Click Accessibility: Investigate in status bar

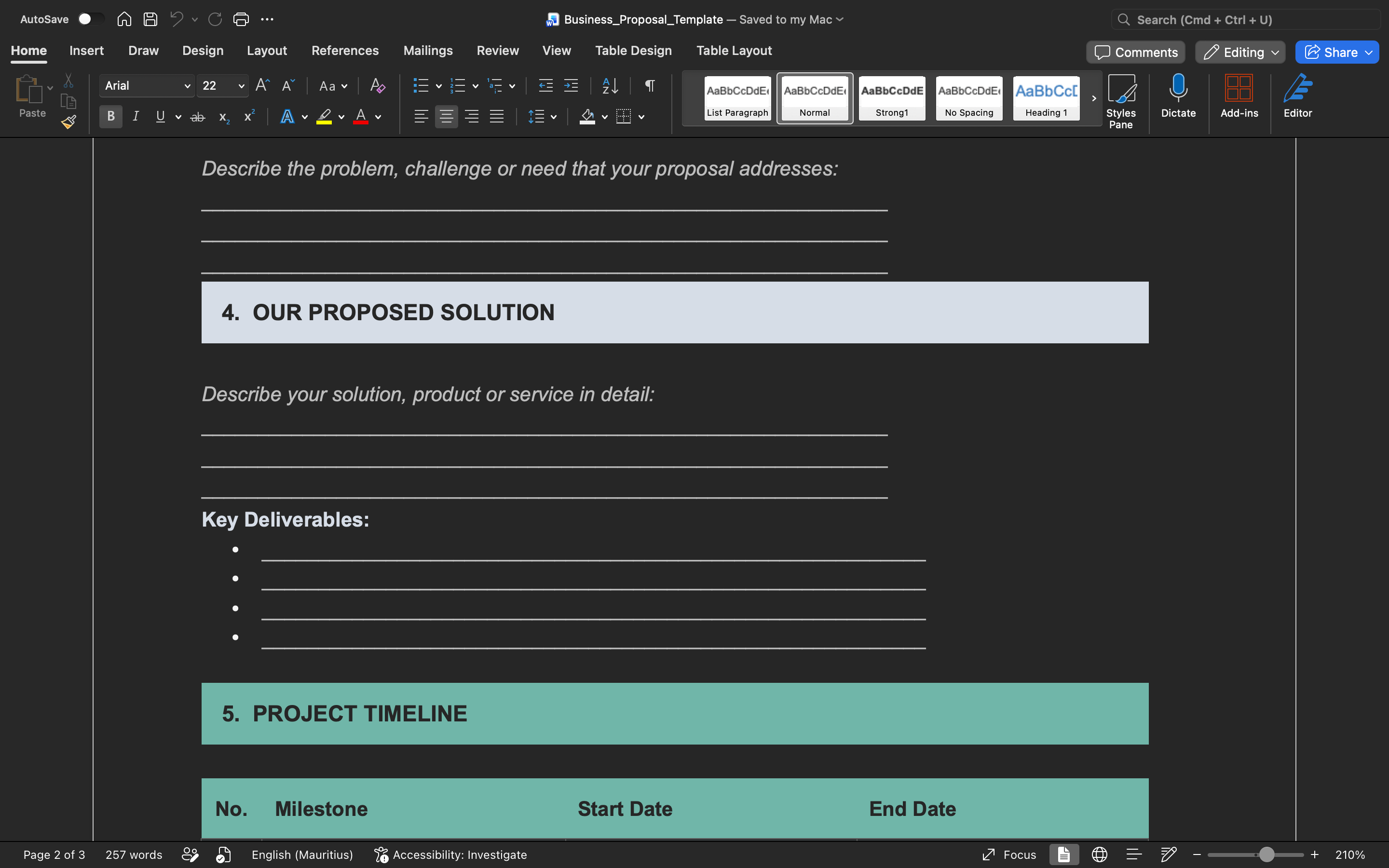450,855
